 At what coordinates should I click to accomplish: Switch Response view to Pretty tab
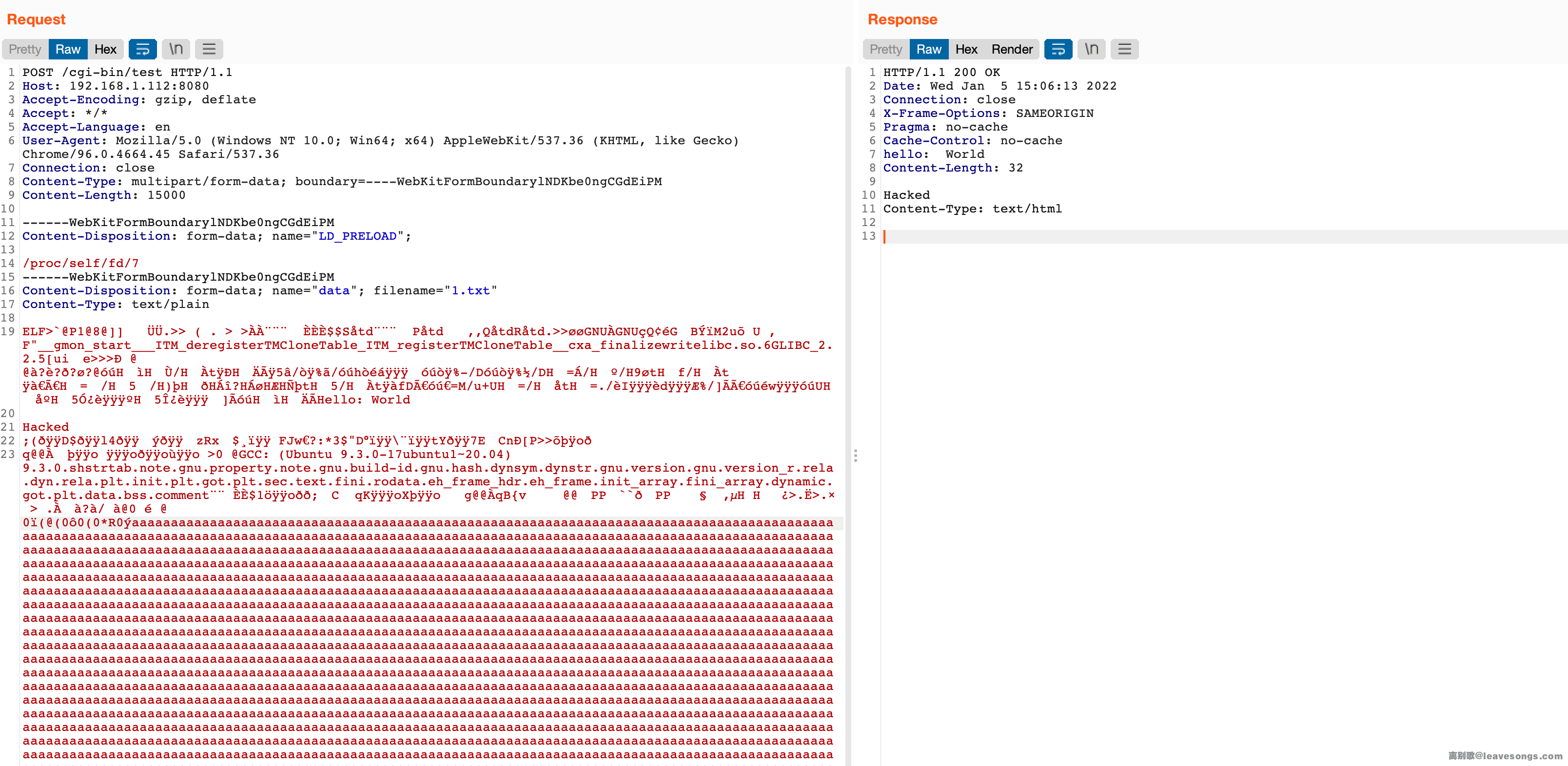[x=885, y=49]
